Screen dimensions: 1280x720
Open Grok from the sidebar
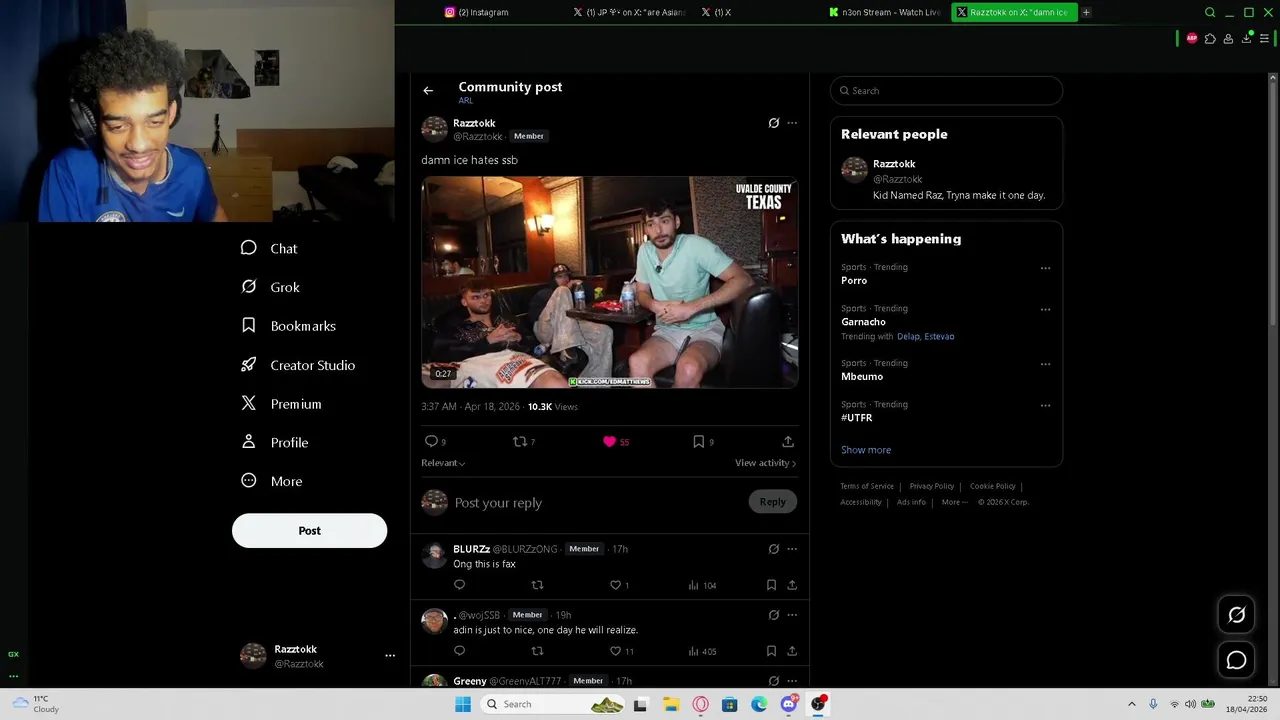[x=270, y=287]
